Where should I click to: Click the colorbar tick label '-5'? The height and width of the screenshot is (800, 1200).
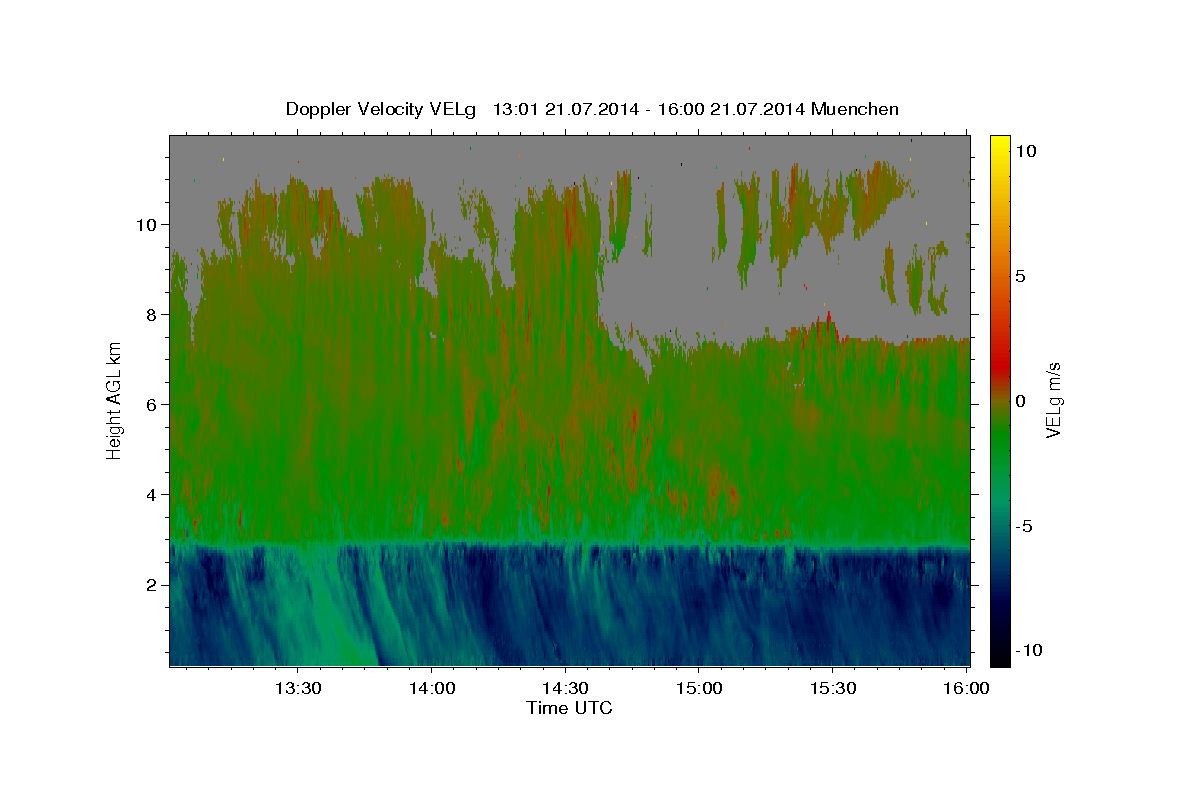[x=1025, y=526]
